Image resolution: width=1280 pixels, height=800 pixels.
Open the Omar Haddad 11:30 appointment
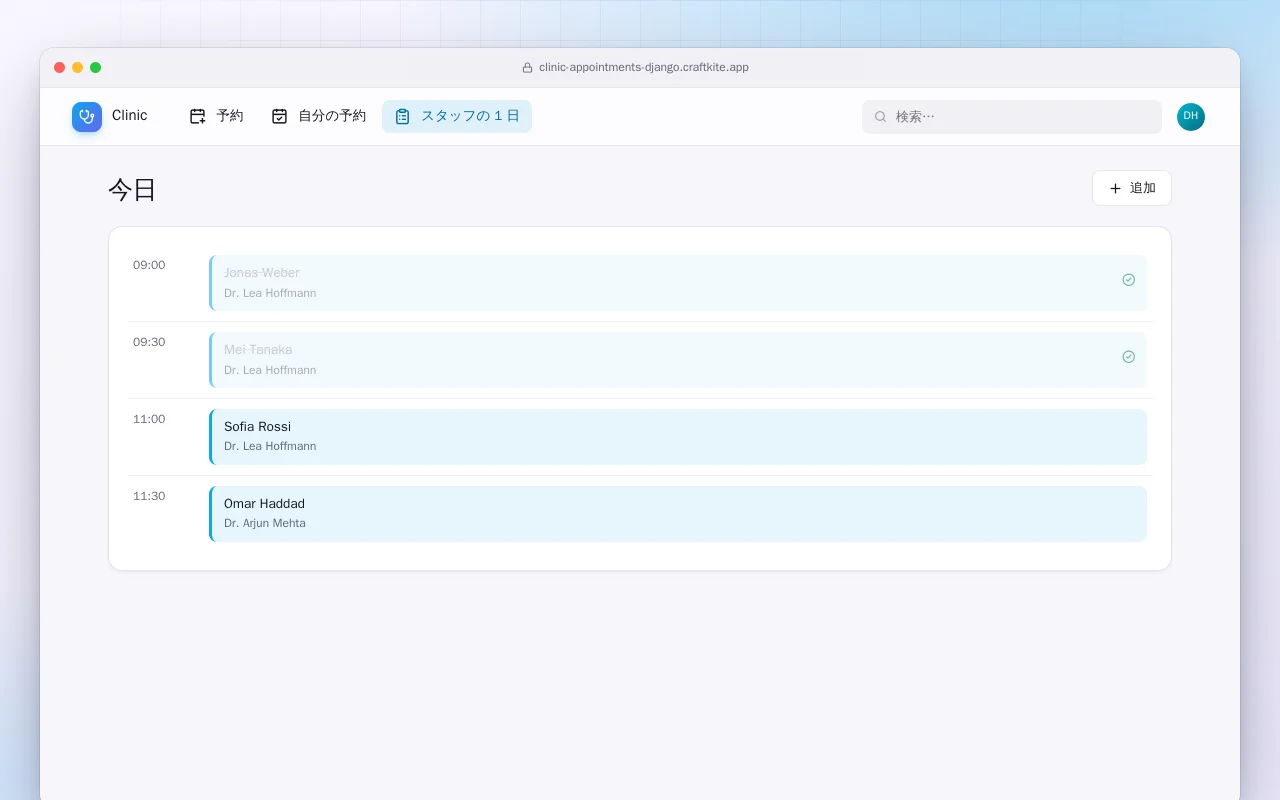tap(678, 514)
